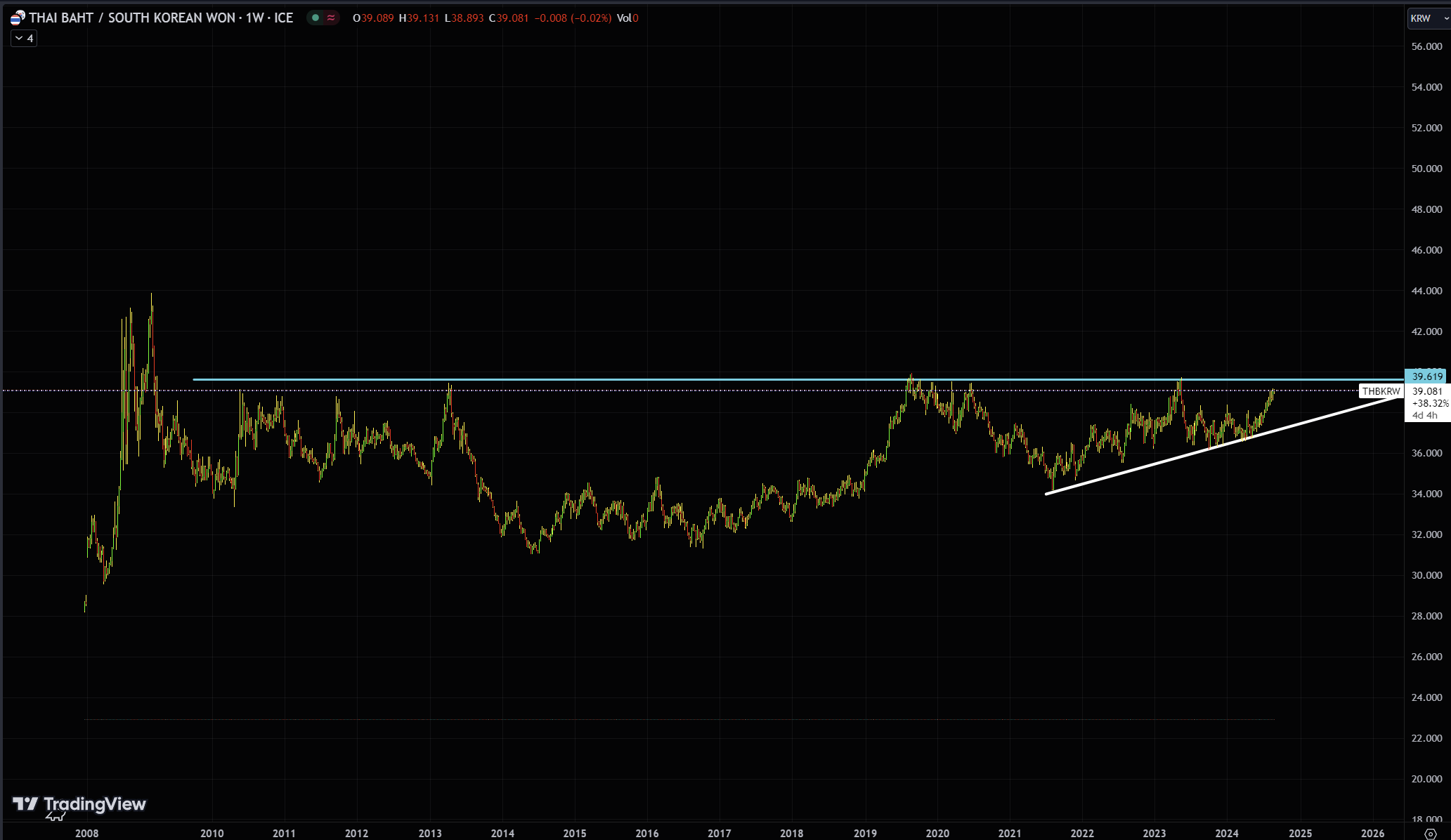The height and width of the screenshot is (840, 1451).
Task: Click the 44.000 level on price scale
Action: tap(1426, 291)
